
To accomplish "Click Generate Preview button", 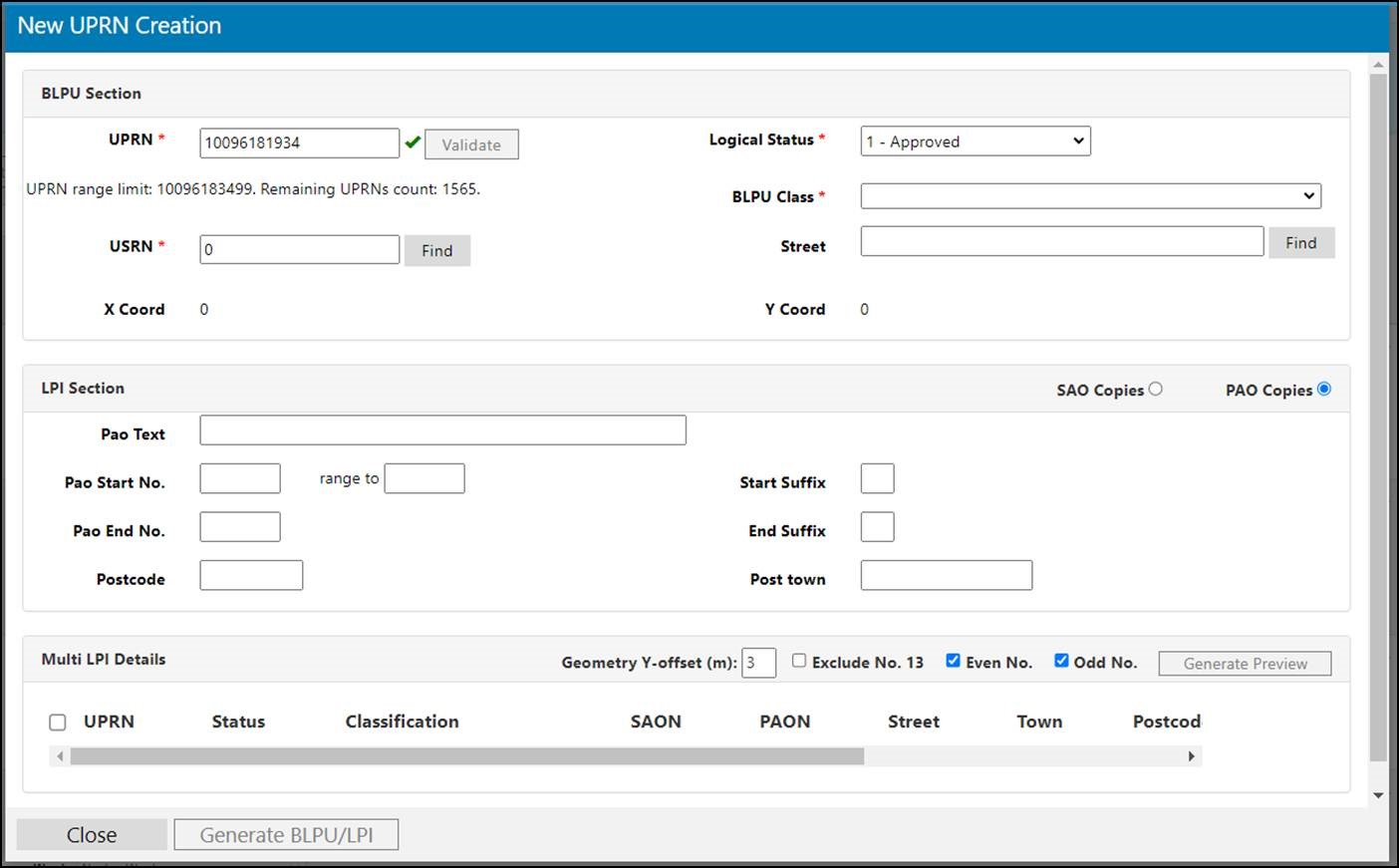I will [1245, 664].
